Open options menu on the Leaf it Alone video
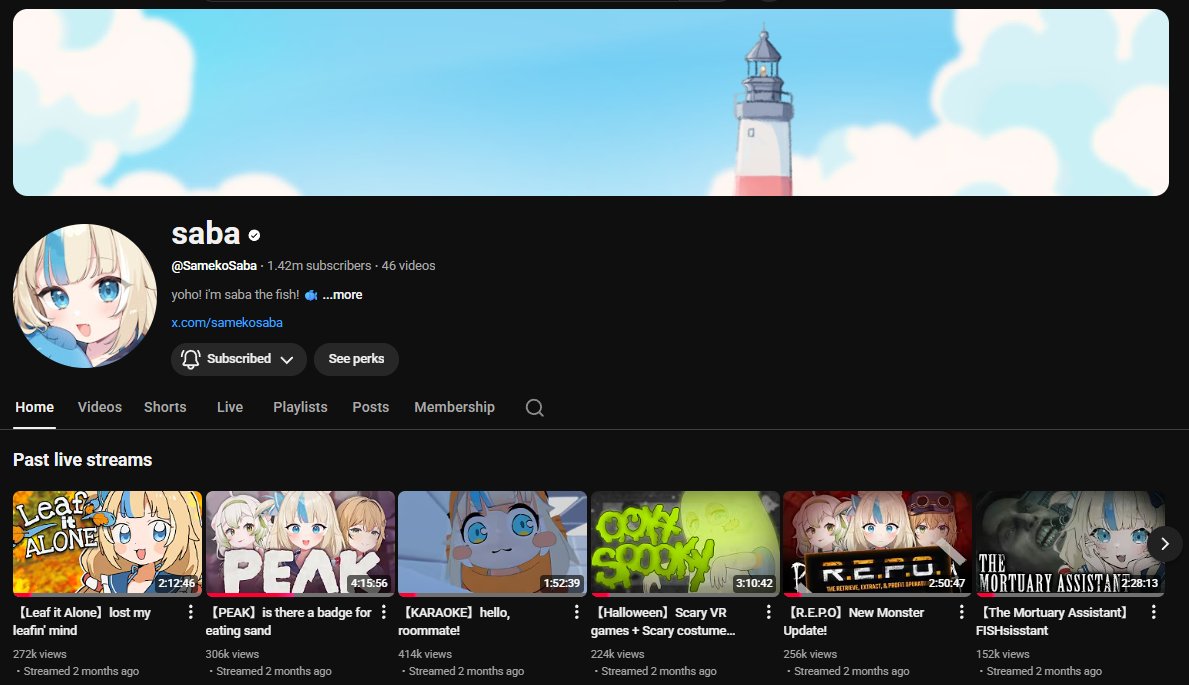The height and width of the screenshot is (685, 1189). 191,611
